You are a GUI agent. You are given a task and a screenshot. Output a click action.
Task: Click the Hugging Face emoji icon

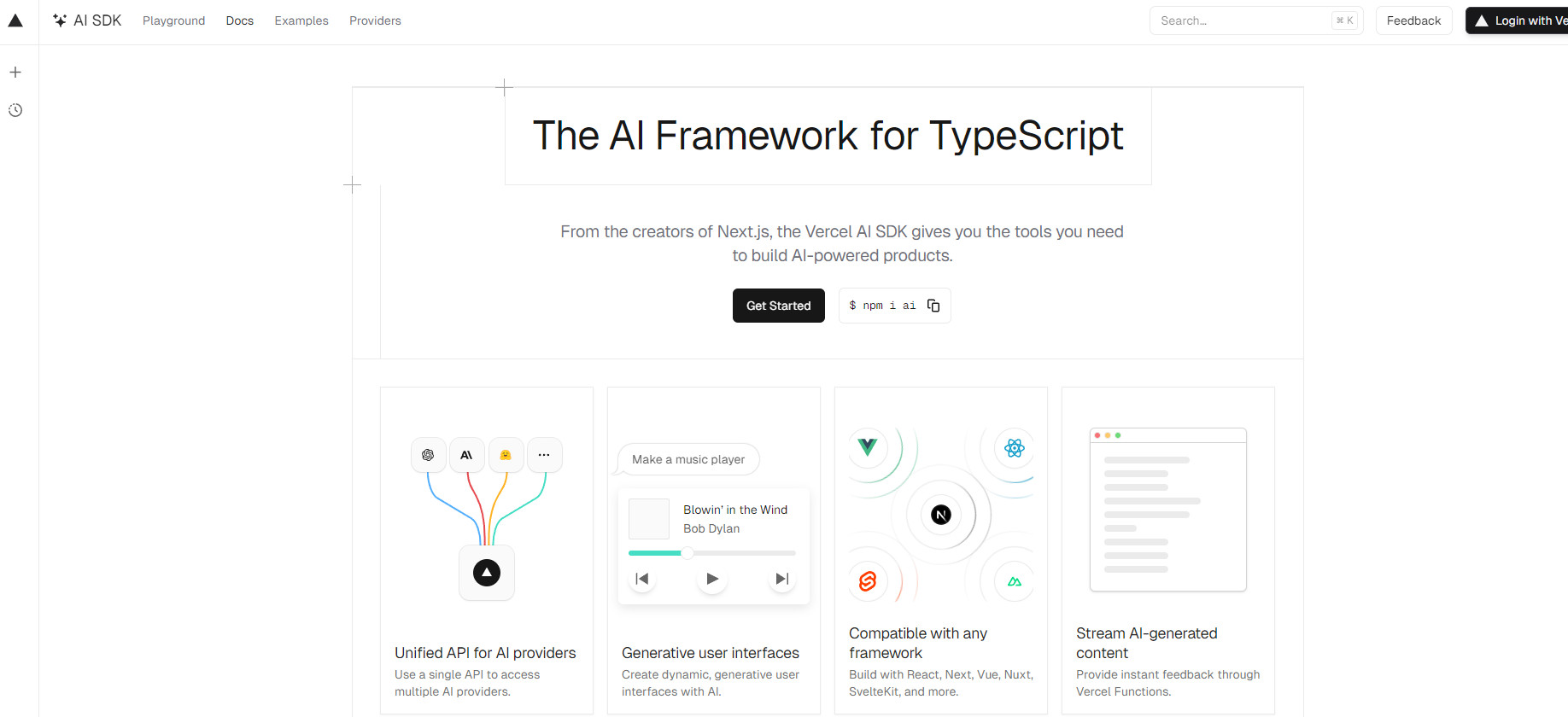(506, 455)
